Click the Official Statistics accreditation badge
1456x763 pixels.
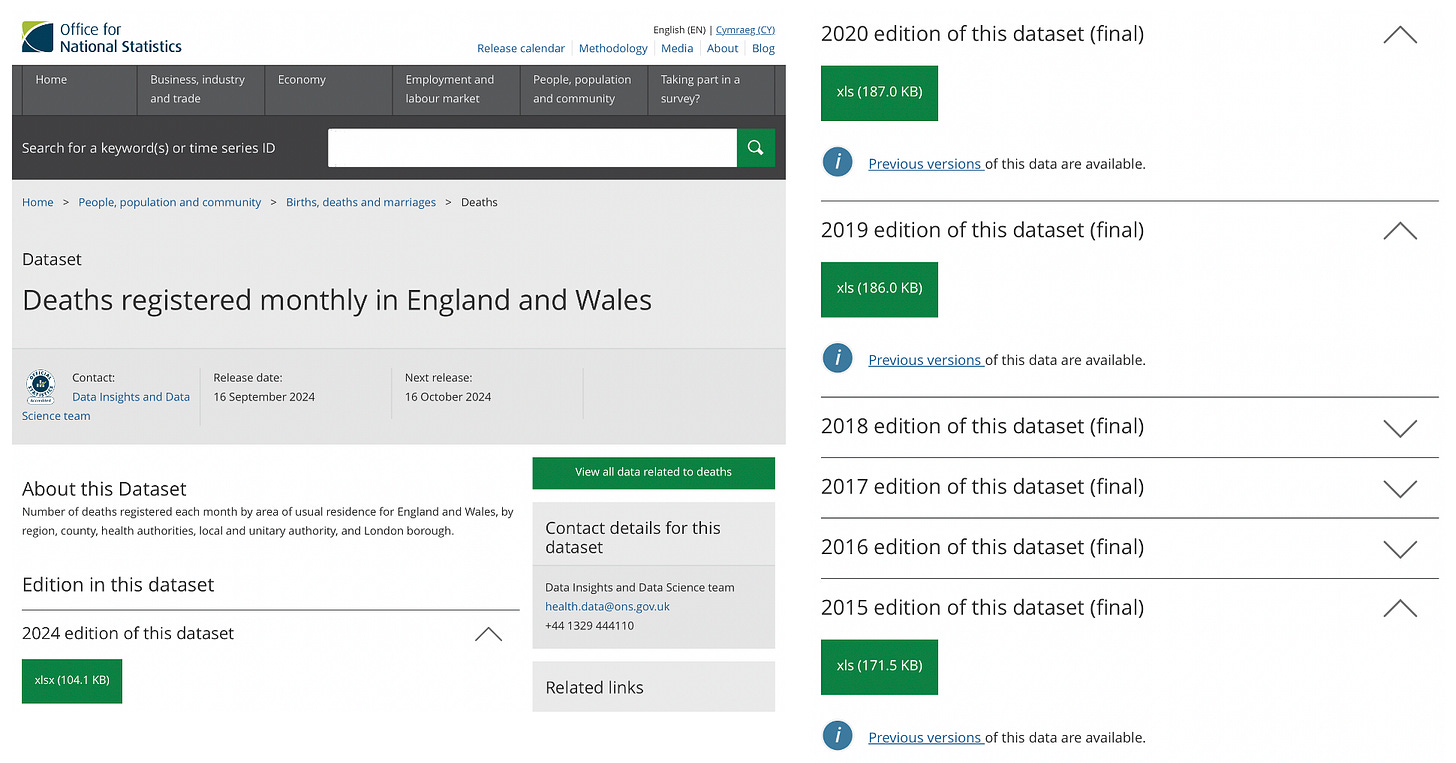(40, 387)
